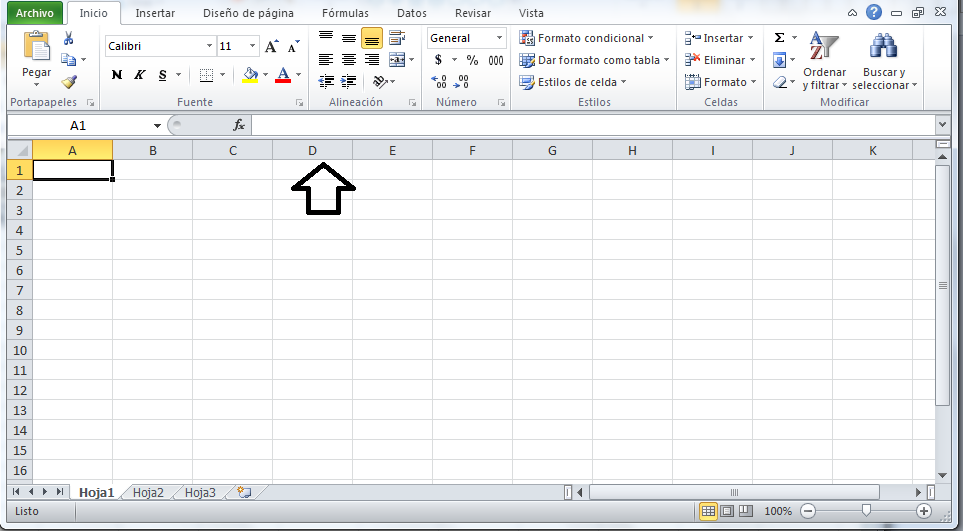
Task: Click the yellow fill color swatch
Action: point(250,75)
